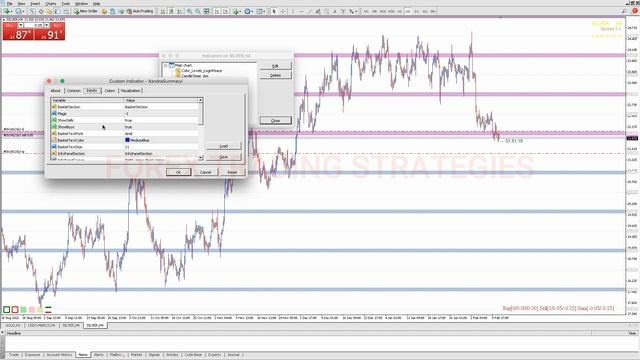Click the red BUY one-click trading button

pos(49,34)
